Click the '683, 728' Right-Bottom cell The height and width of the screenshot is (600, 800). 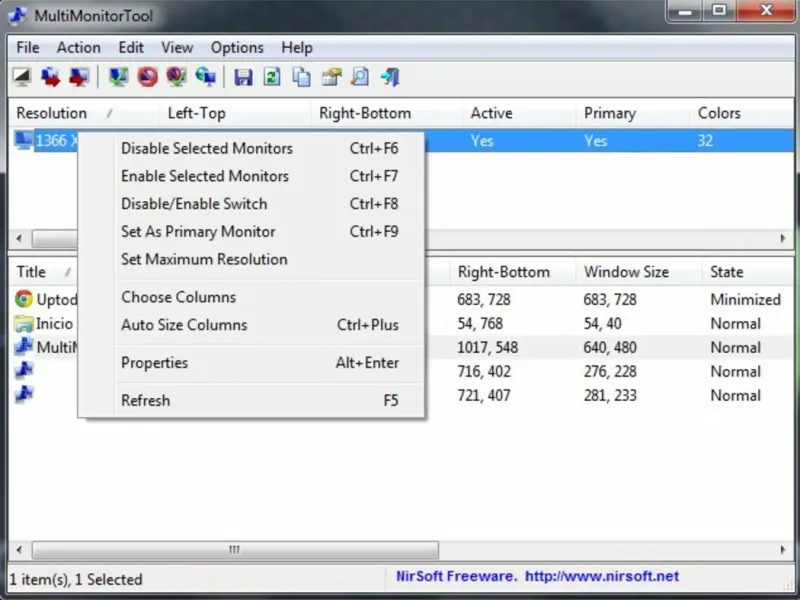tap(484, 299)
